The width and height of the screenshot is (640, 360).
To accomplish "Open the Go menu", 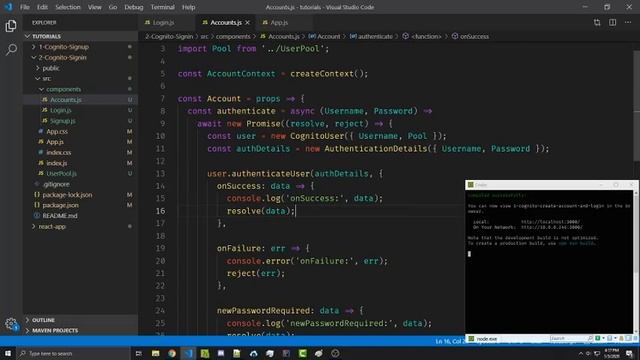I will (113, 7).
